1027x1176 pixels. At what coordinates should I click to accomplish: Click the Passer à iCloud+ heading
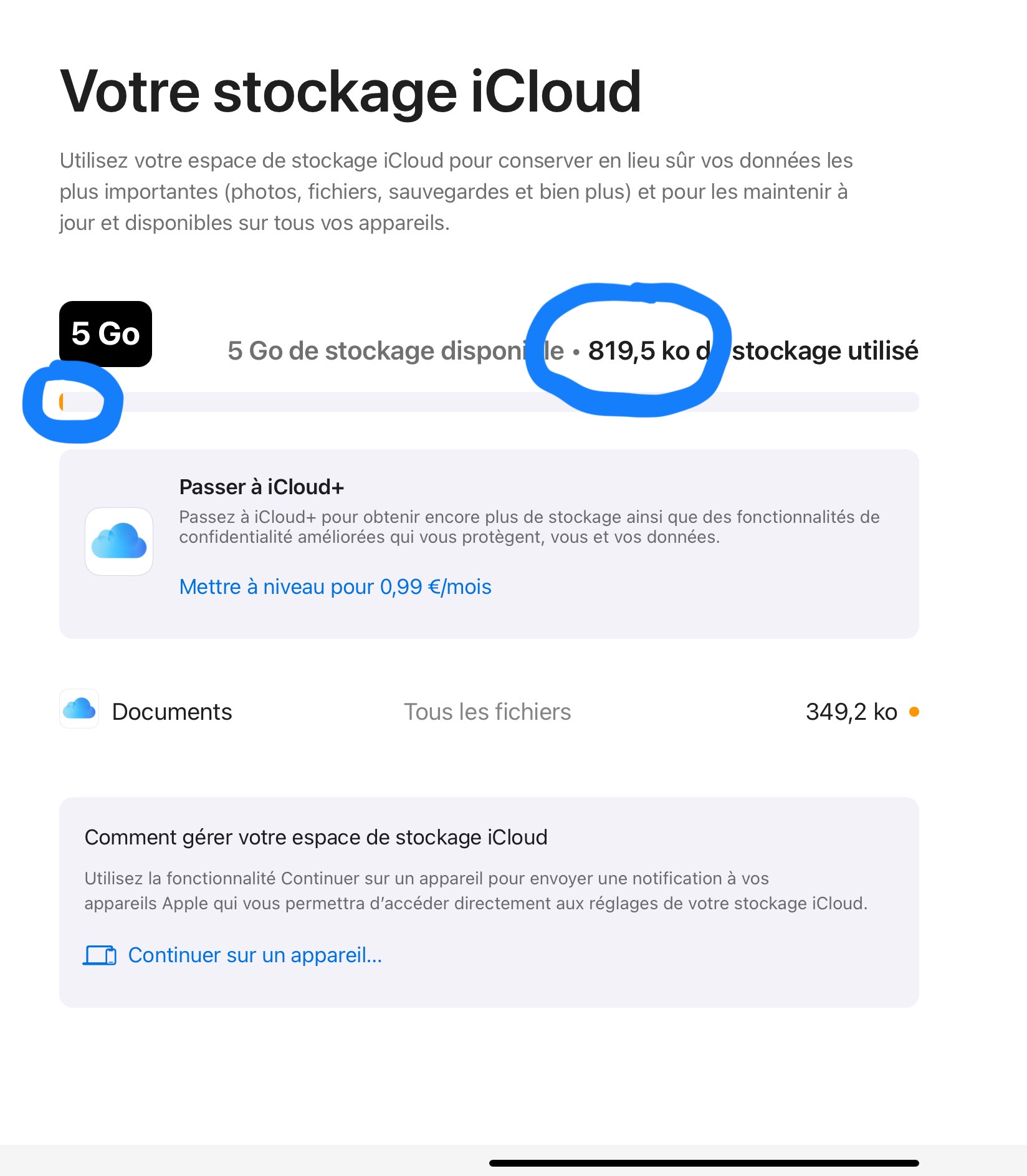tap(262, 487)
